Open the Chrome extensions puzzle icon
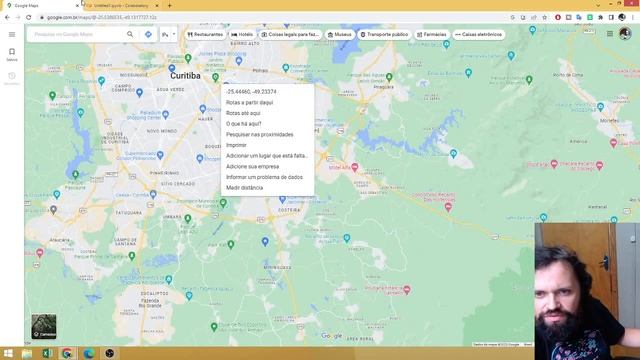The width and height of the screenshot is (640, 360). [x=600, y=18]
